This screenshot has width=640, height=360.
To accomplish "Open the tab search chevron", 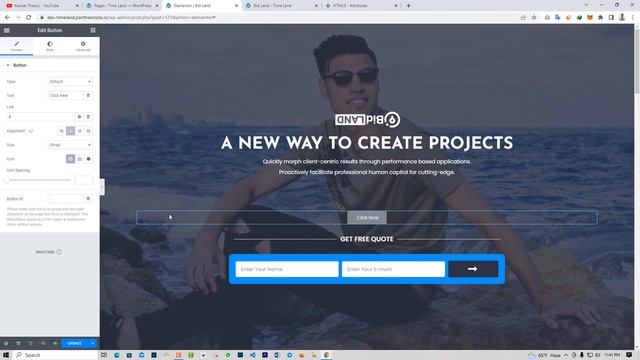I will 586,5.
